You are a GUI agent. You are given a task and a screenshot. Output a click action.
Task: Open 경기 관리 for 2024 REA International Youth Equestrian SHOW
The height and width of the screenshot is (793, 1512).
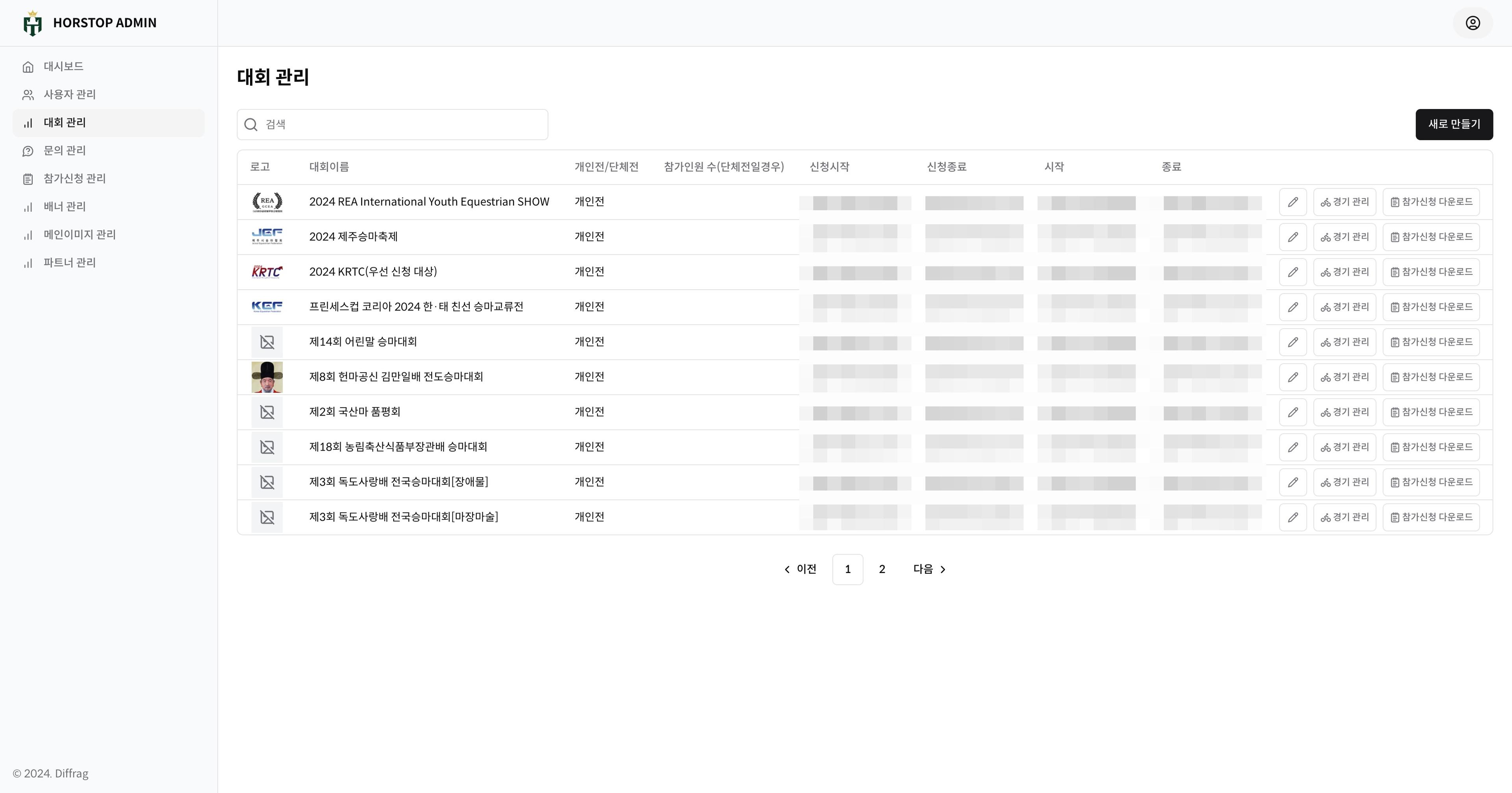pos(1344,202)
